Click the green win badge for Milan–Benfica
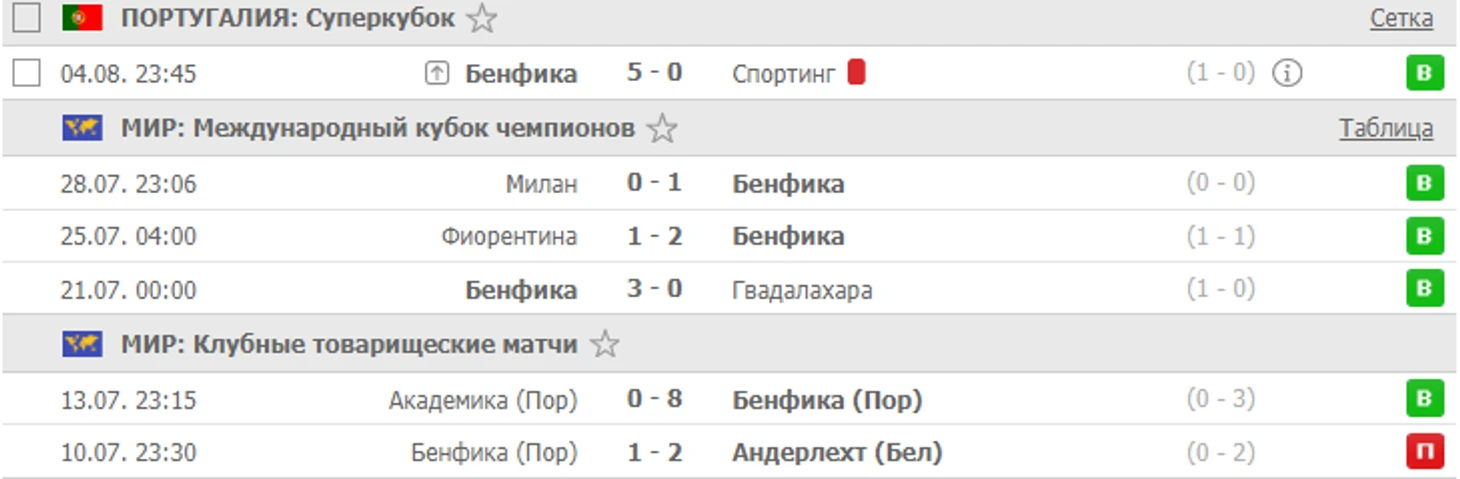This screenshot has width=1460, height=479. 1424,183
